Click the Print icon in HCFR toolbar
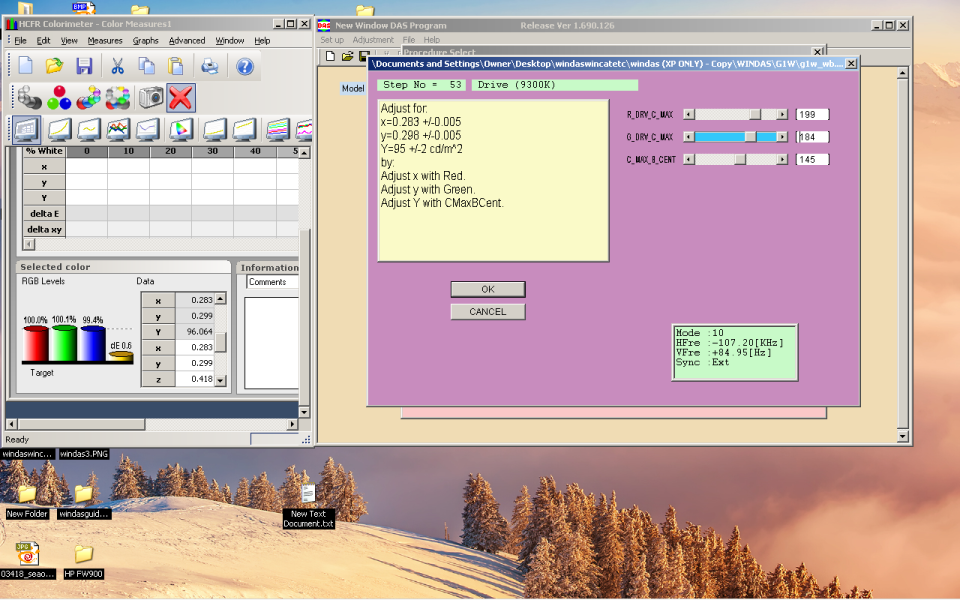 (210, 66)
